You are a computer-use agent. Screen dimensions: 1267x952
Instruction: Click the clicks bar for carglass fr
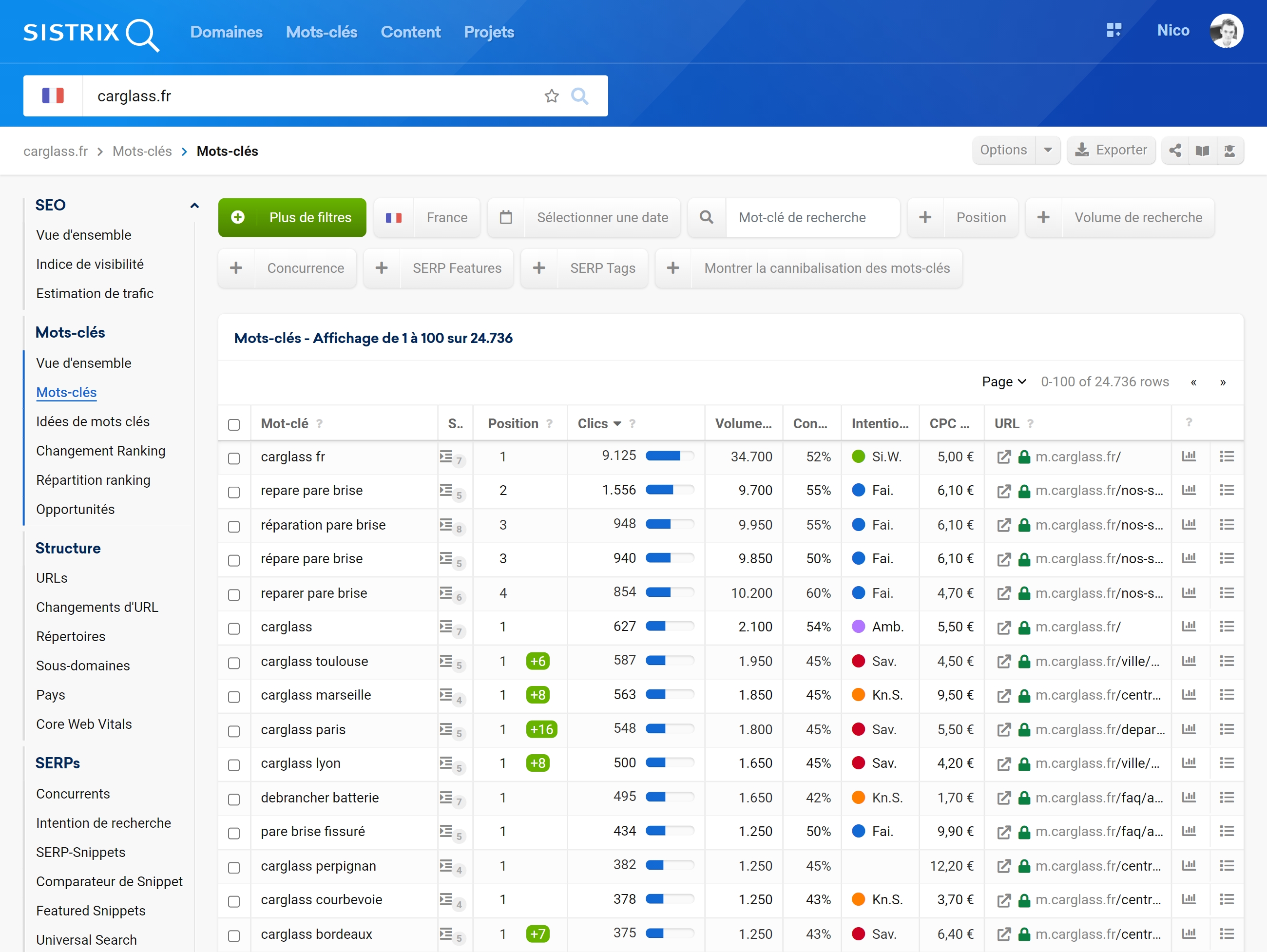[670, 456]
